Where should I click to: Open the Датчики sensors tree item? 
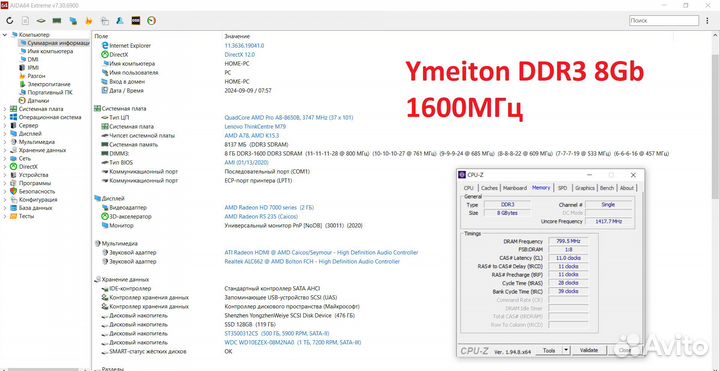[39, 101]
